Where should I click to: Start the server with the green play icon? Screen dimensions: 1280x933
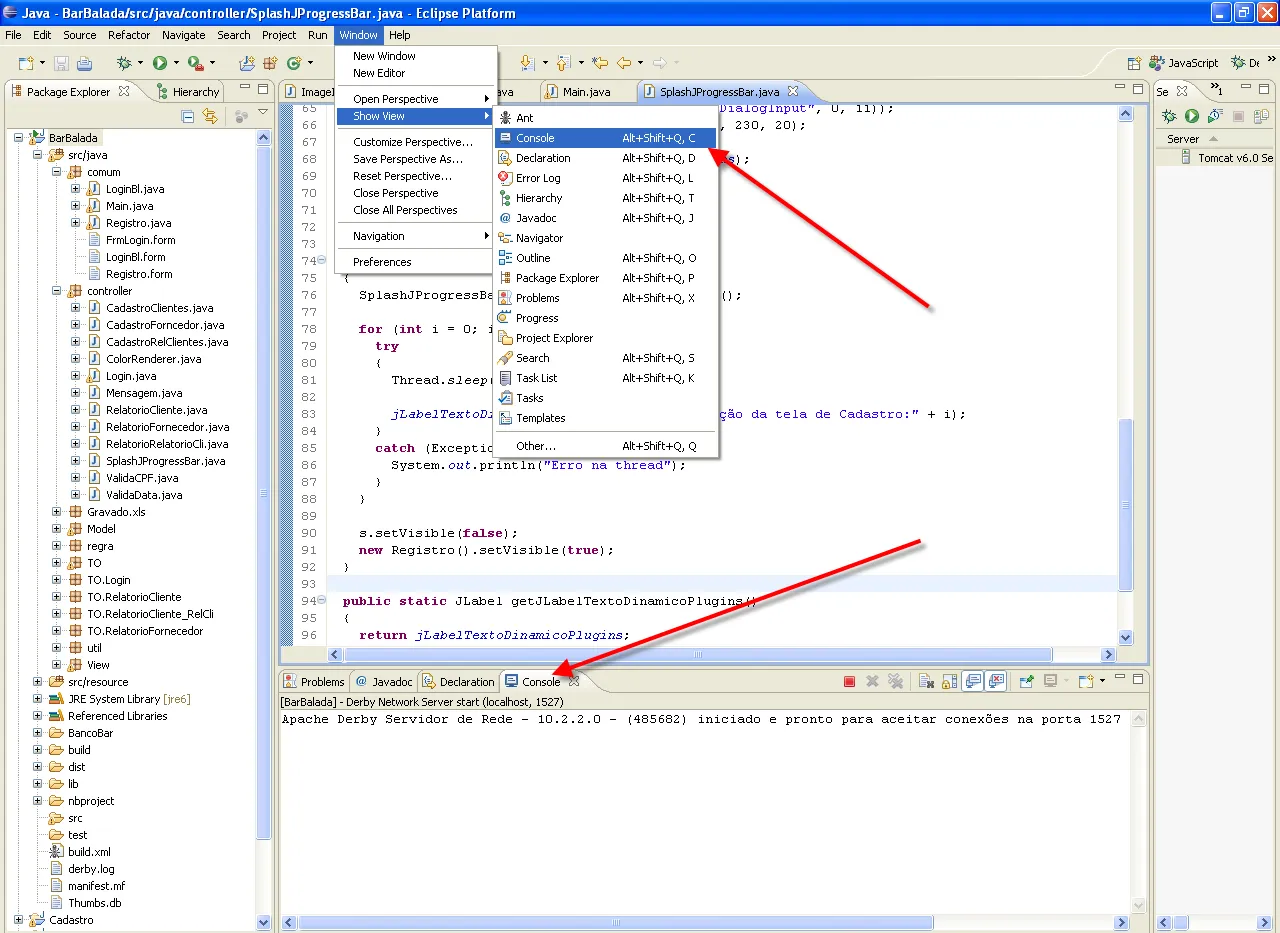tap(1191, 116)
